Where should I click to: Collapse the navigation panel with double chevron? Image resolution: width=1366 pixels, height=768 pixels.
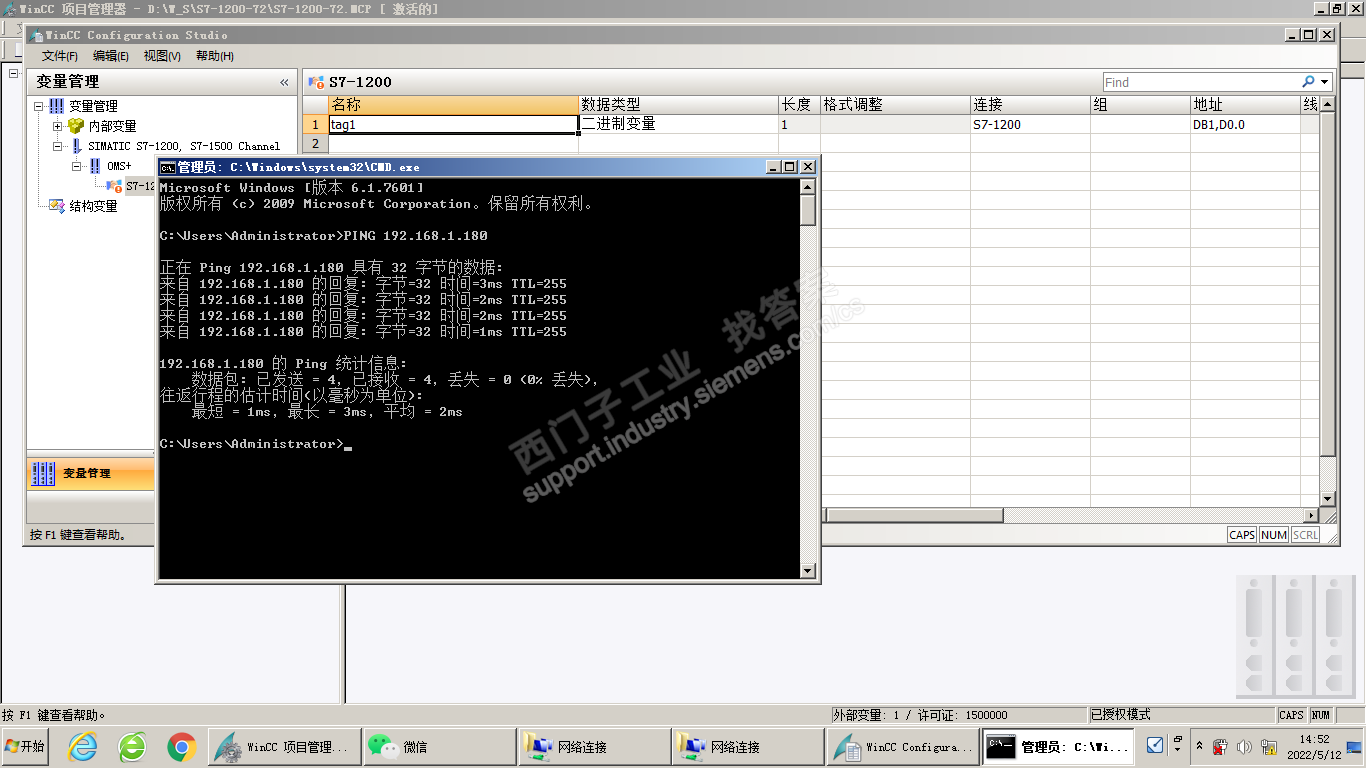coord(284,82)
